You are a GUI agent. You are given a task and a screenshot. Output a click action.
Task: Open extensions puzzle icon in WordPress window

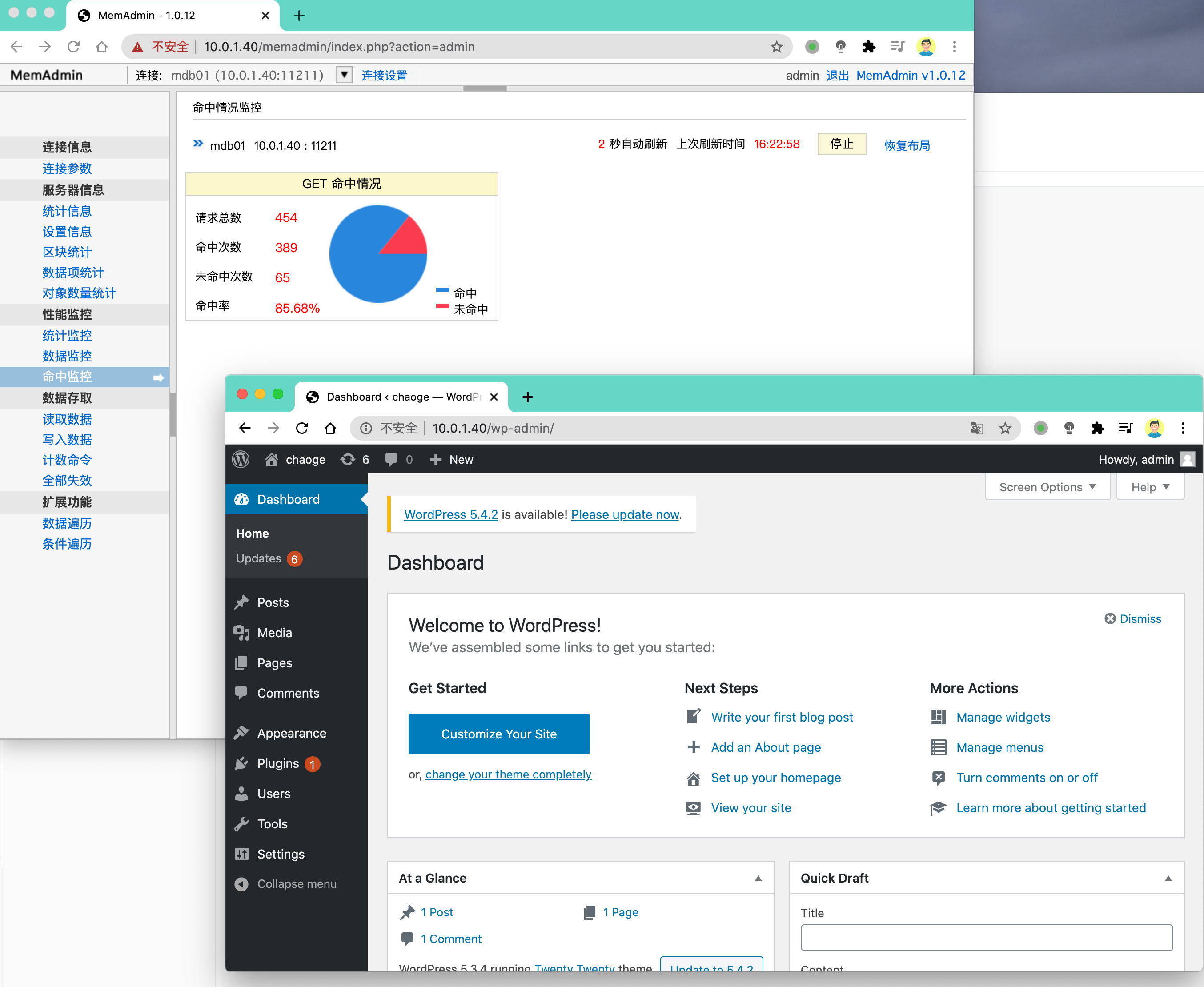pyautogui.click(x=1098, y=428)
